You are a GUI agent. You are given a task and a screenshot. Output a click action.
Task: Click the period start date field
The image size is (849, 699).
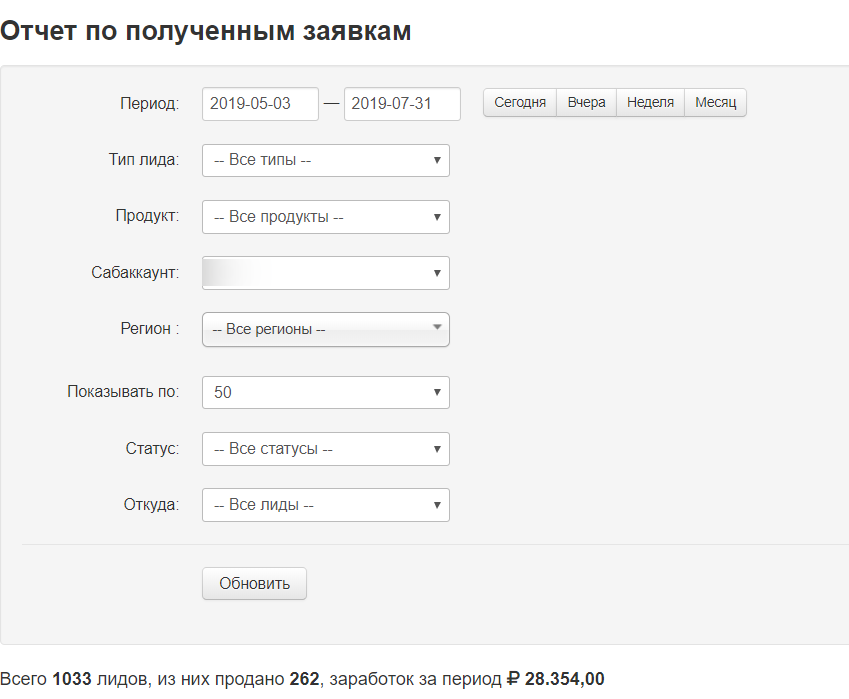260,104
